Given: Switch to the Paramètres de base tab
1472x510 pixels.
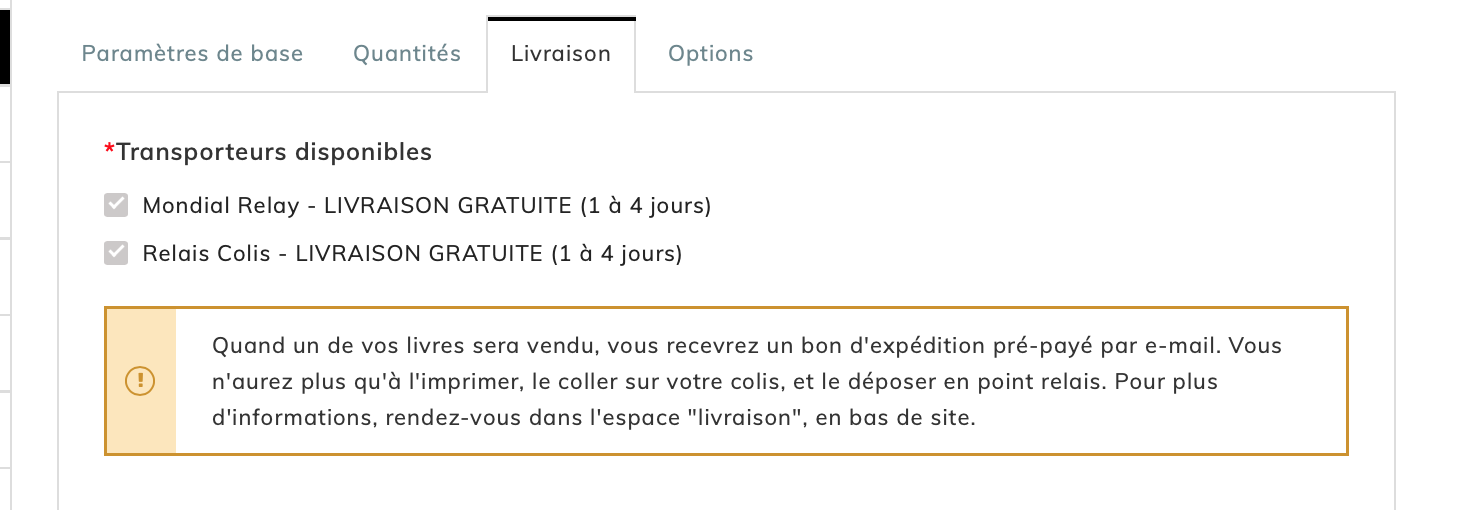Looking at the screenshot, I should coord(192,54).
